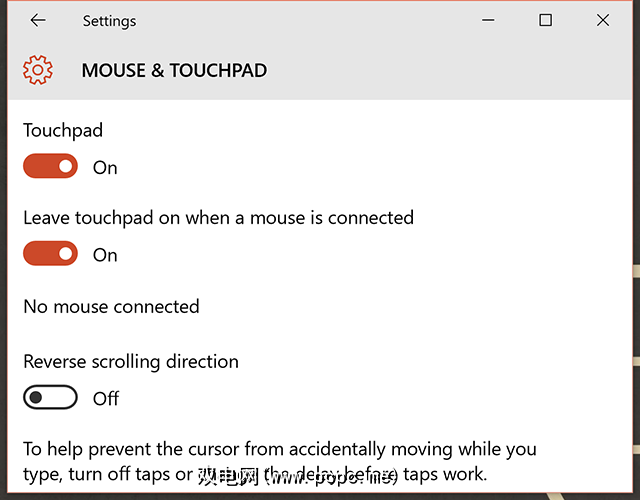Click the On text beside the Touchpad switch
The image size is (640, 500).
(105, 168)
